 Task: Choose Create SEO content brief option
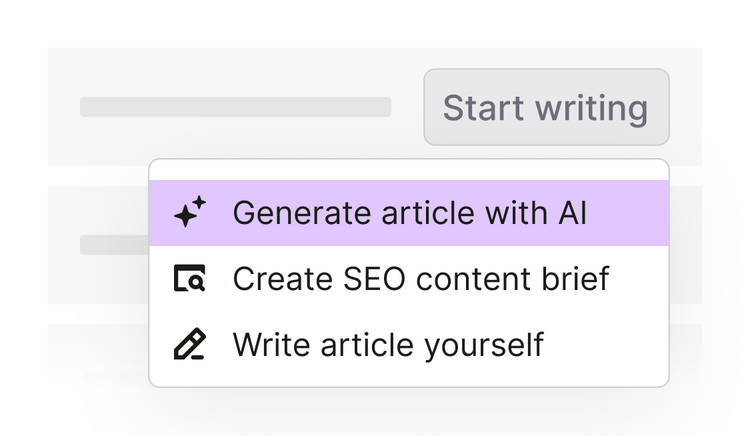[409, 278]
